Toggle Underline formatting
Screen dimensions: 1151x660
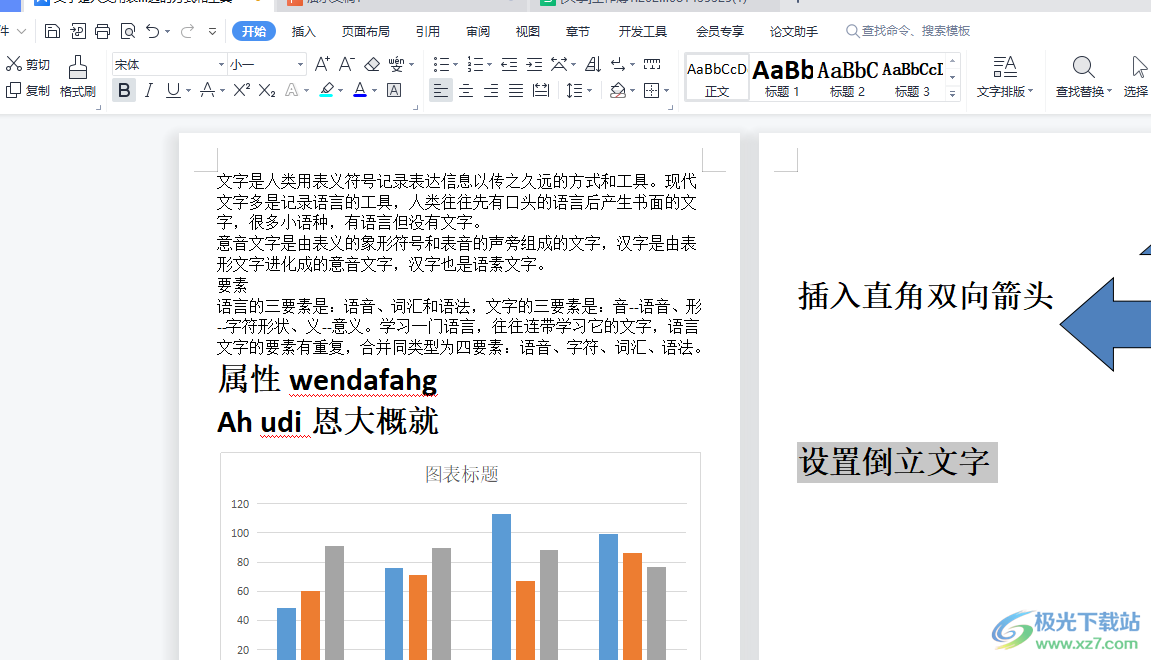coord(173,90)
